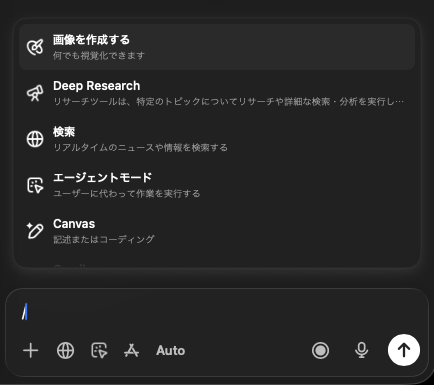Click the リサーチツールは description under Deep Research
434x385 pixels.
[x=229, y=101]
